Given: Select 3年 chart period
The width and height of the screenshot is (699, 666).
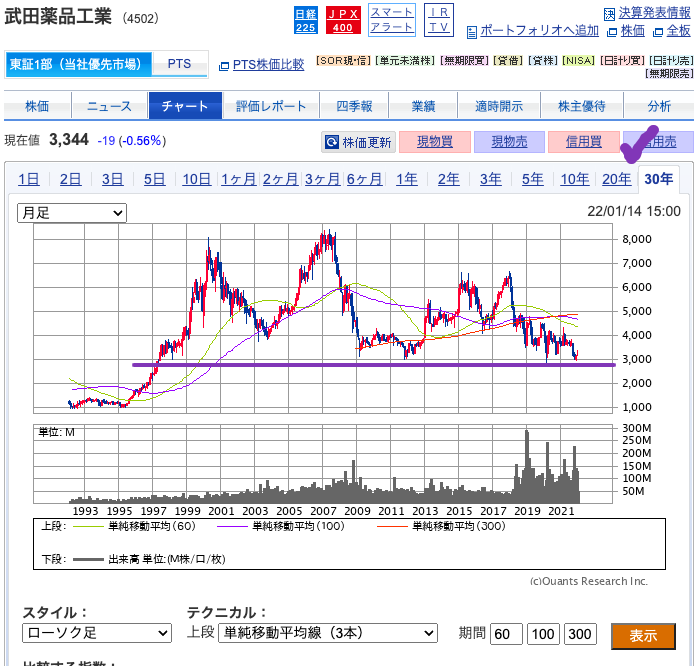Looking at the screenshot, I should pyautogui.click(x=490, y=179).
